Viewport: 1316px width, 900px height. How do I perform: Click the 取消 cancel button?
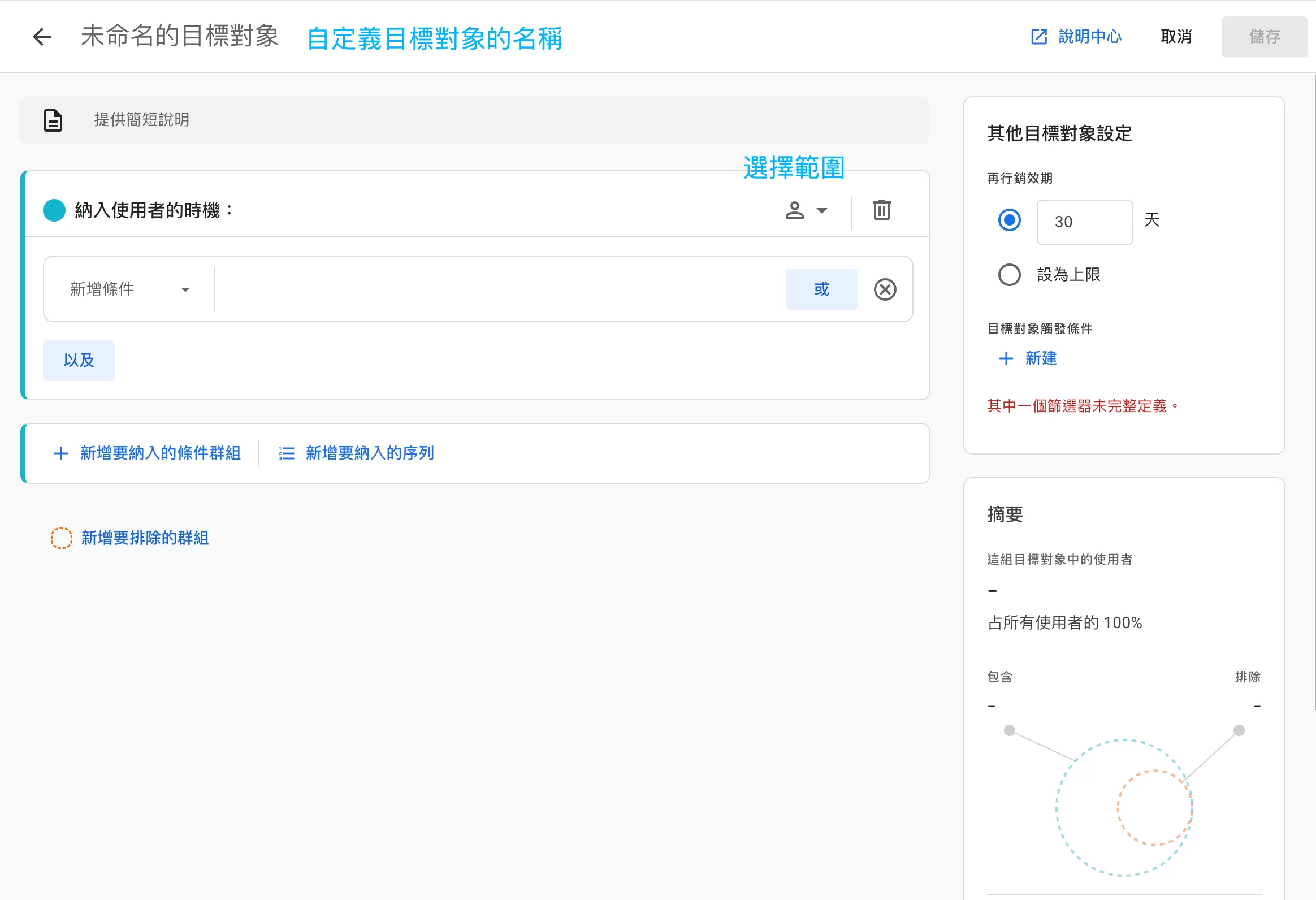(1176, 37)
